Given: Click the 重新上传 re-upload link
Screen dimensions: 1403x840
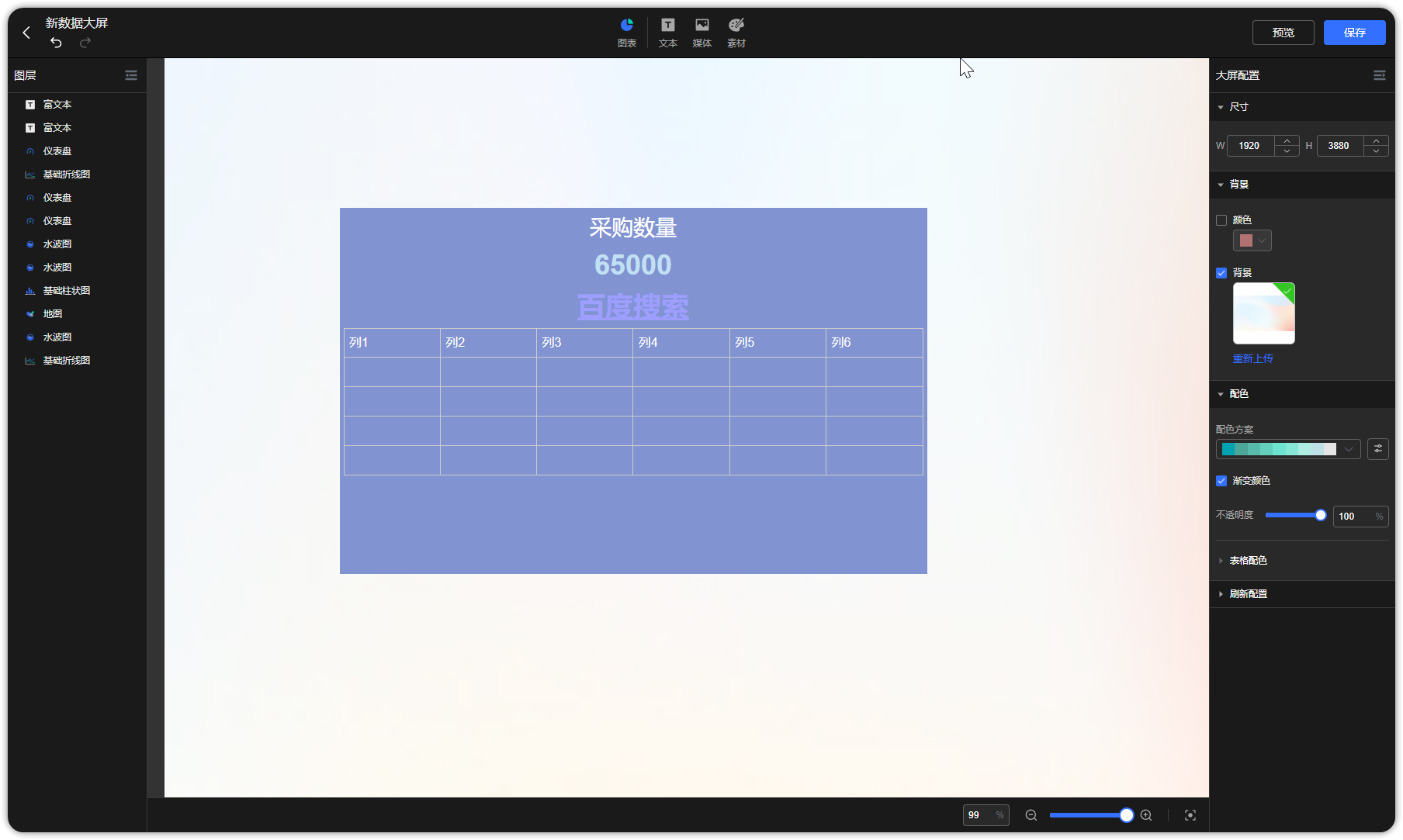Looking at the screenshot, I should [1252, 358].
